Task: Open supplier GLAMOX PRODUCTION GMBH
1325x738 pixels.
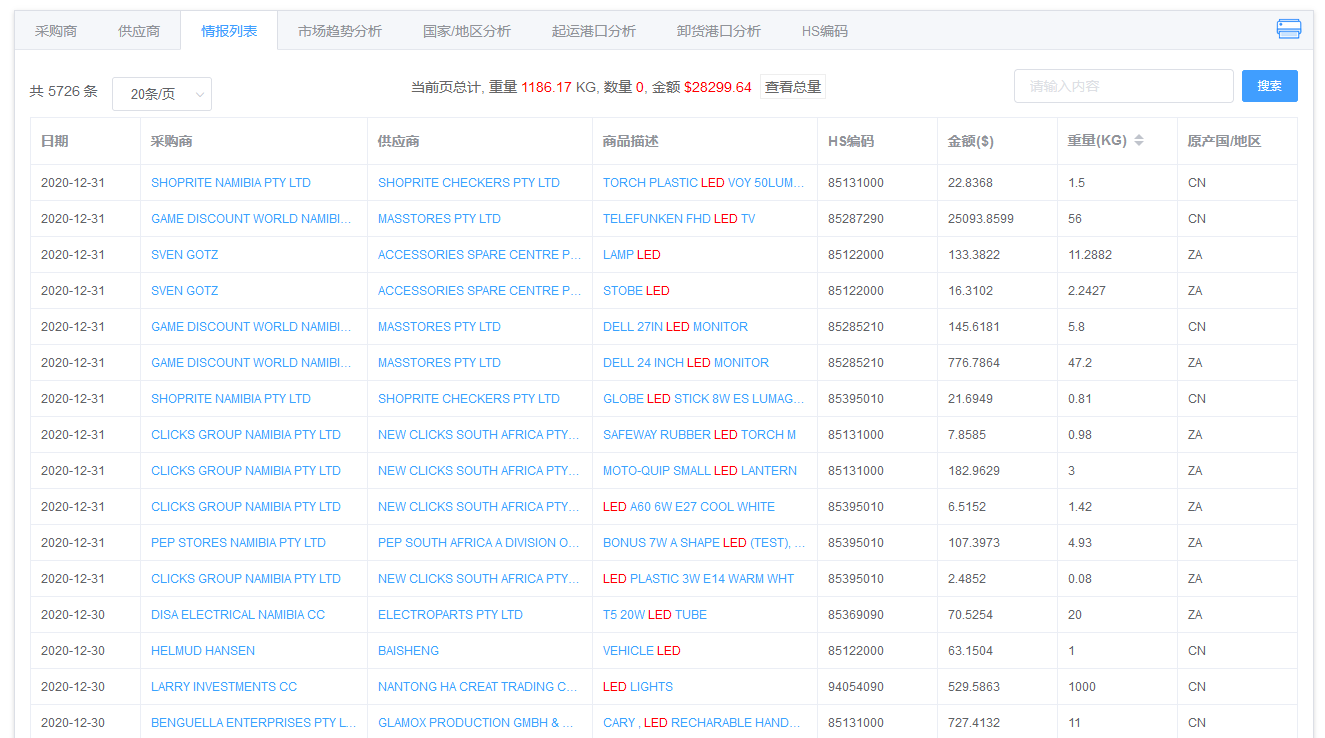Action: tap(476, 723)
